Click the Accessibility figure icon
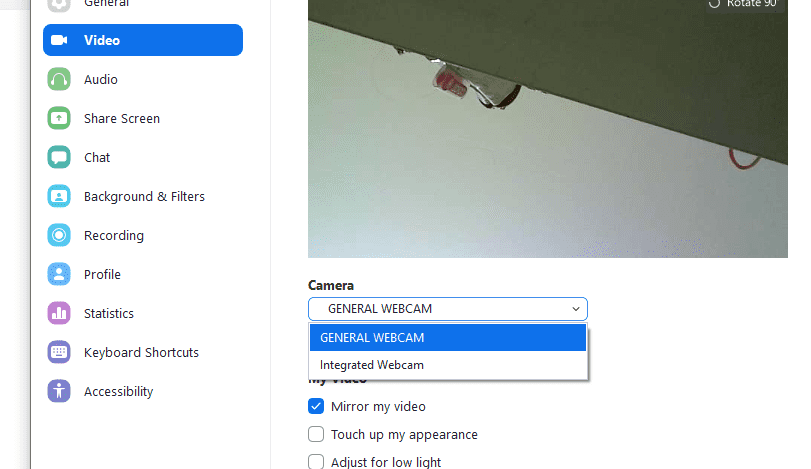Screen dimensions: 811x469 [x=59, y=391]
